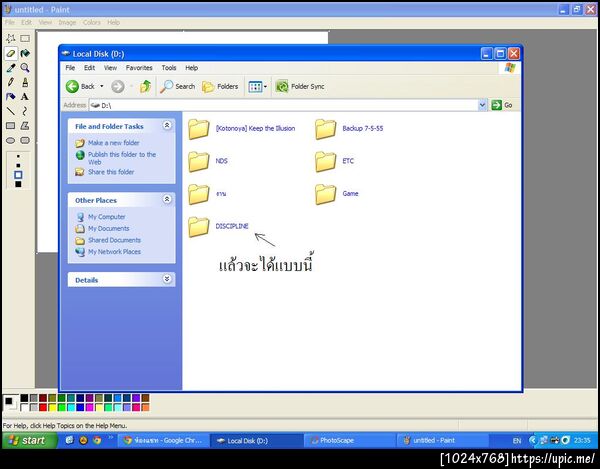Expand the Details panel
The image size is (600, 469).
167,279
